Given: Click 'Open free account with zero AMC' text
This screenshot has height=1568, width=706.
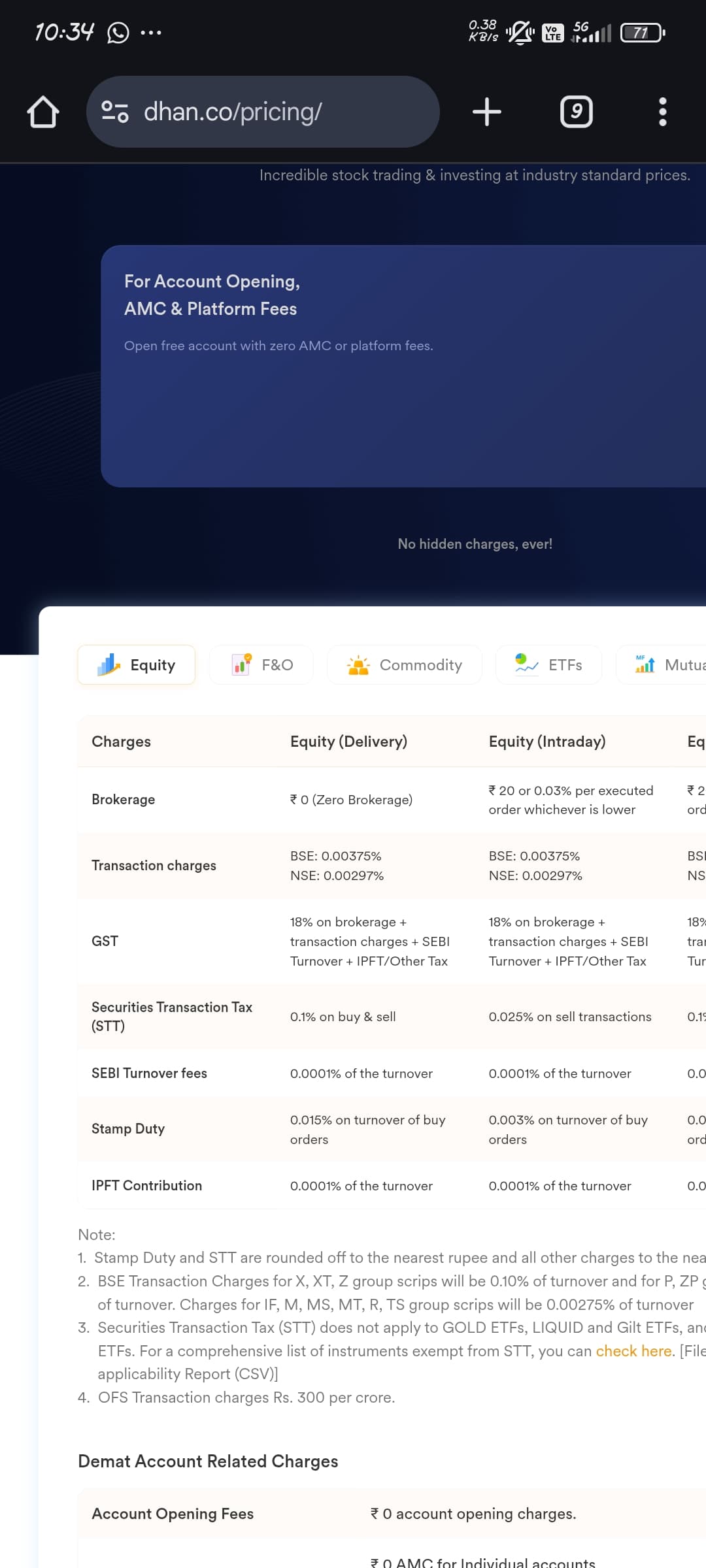Looking at the screenshot, I should [278, 346].
